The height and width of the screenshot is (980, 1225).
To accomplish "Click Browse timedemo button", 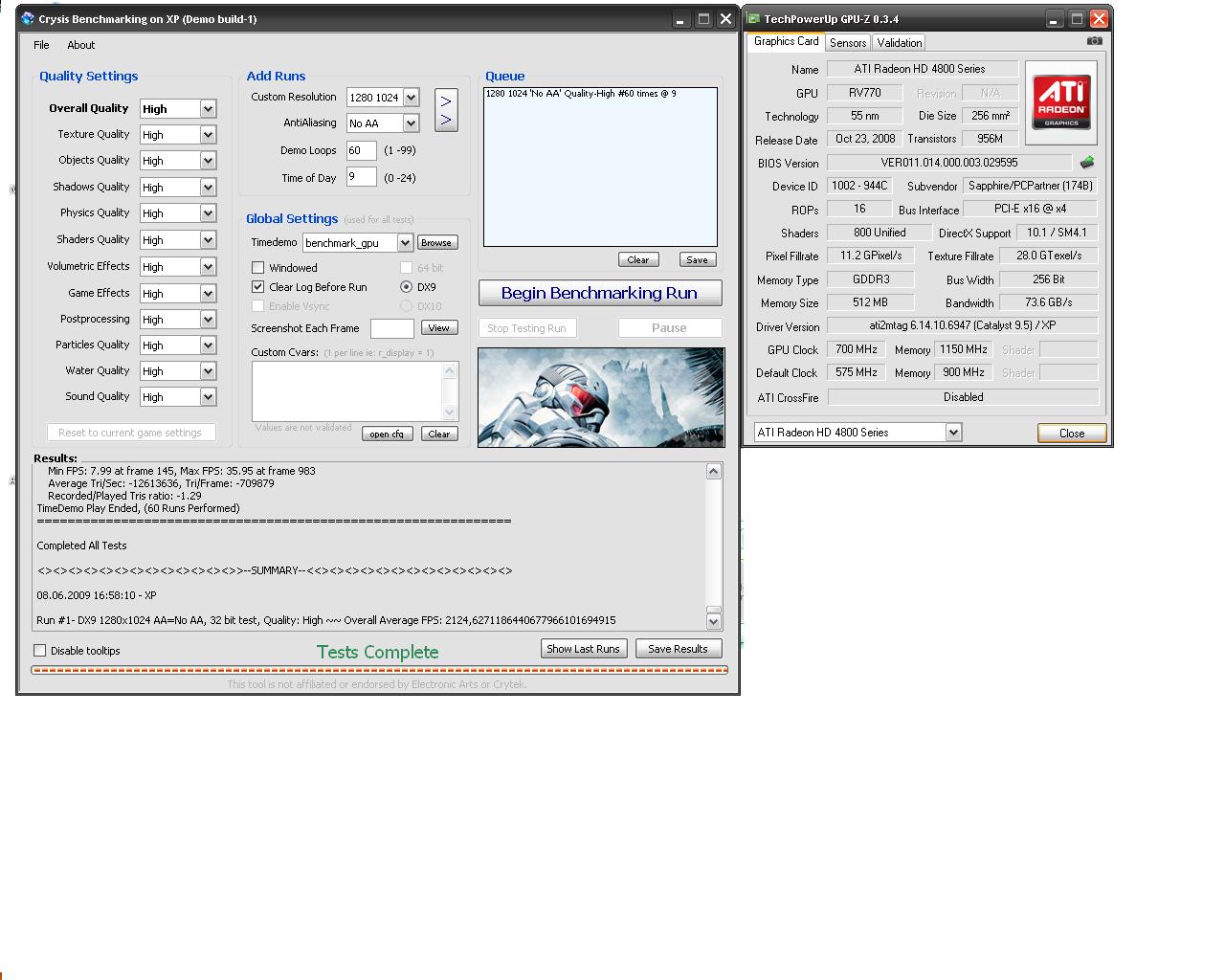I will (436, 243).
